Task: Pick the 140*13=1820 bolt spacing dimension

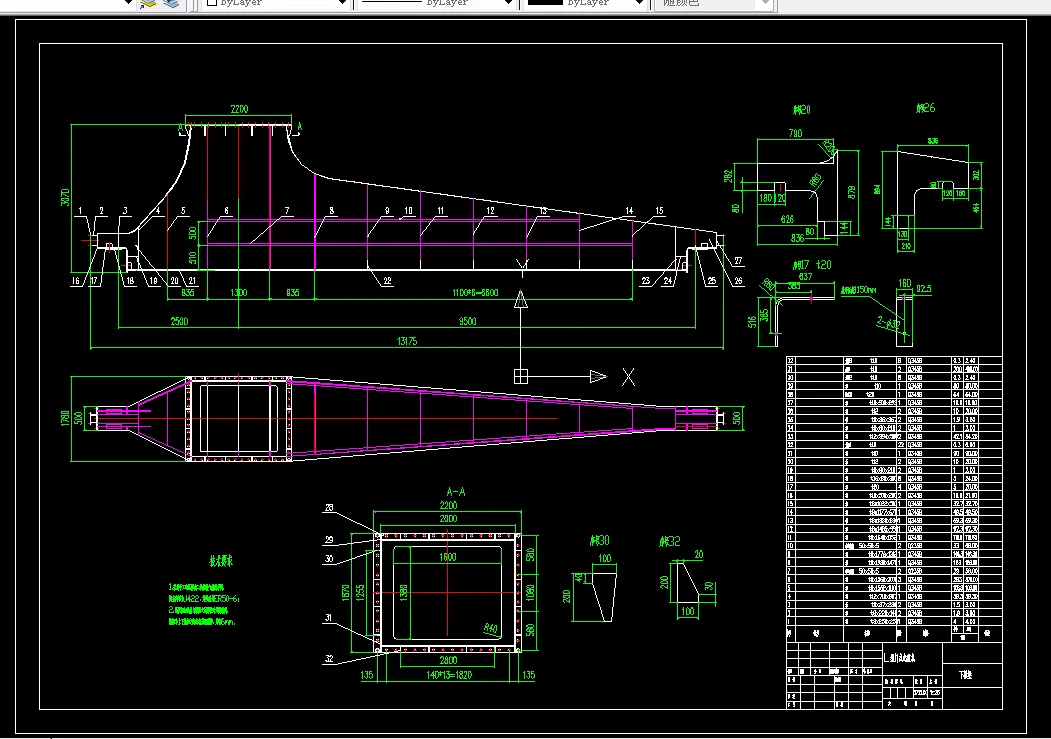Action: [449, 675]
